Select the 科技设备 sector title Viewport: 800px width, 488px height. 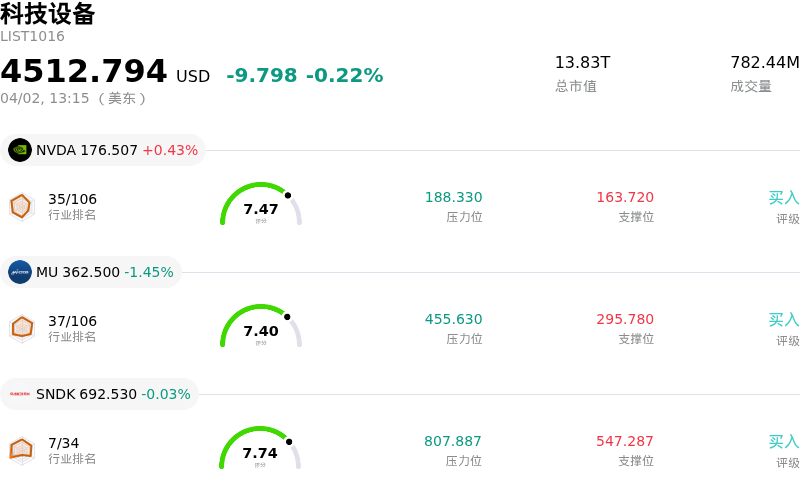tap(48, 14)
